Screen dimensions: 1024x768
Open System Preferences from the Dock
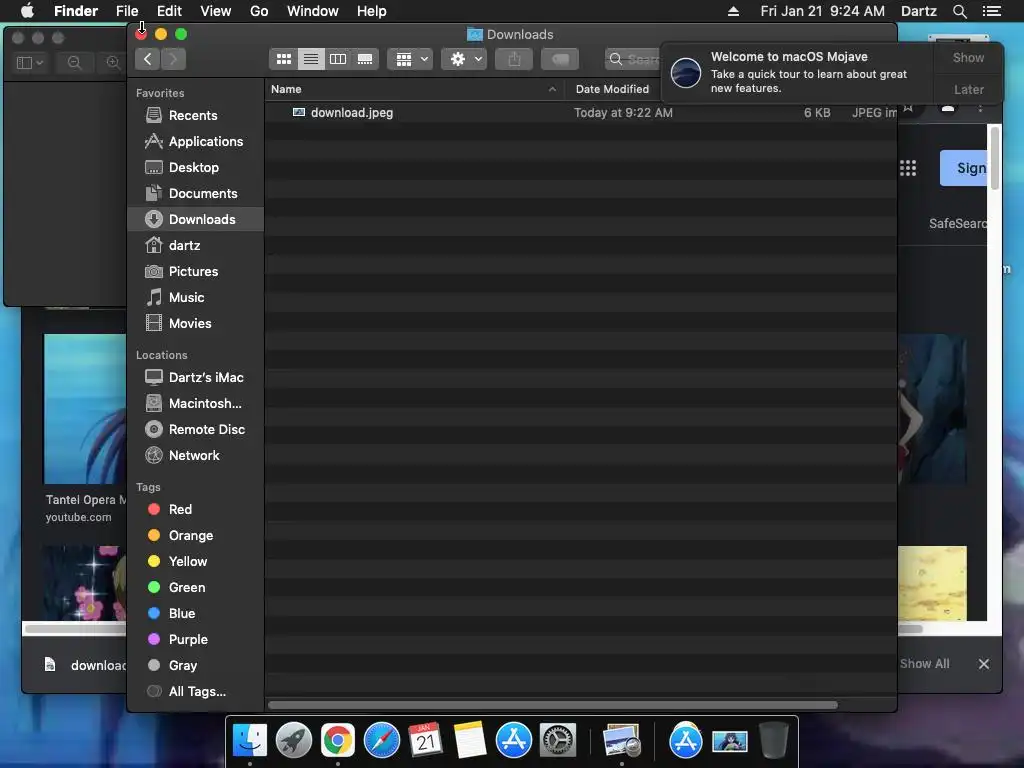558,741
